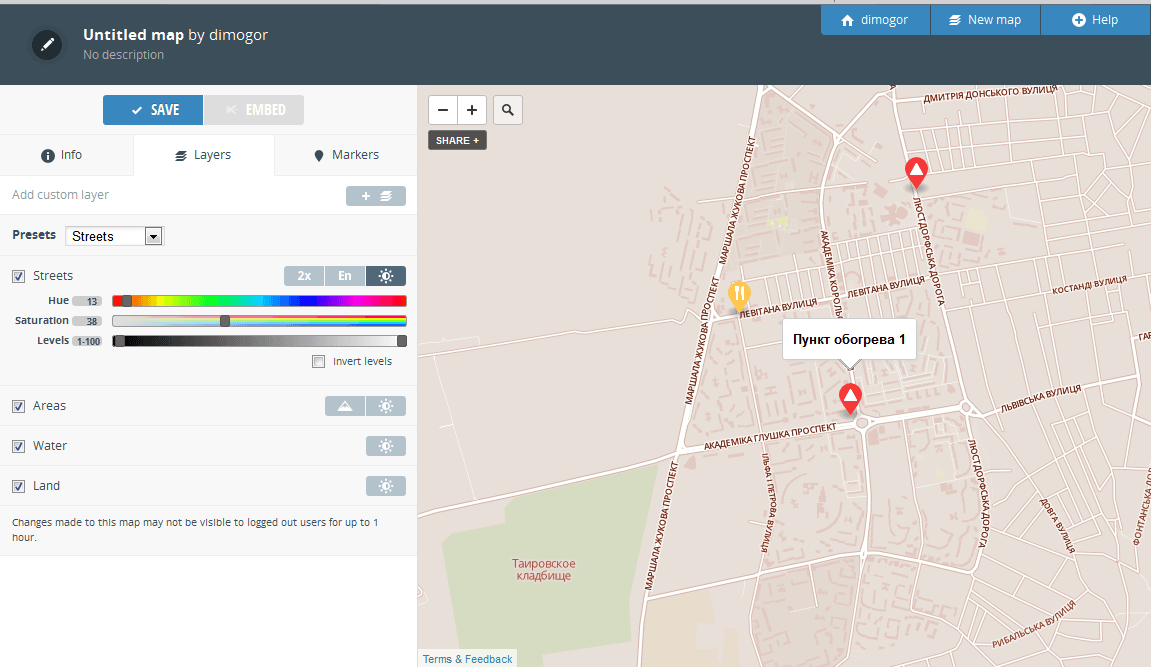Click the add custom layer plus button

tap(376, 196)
